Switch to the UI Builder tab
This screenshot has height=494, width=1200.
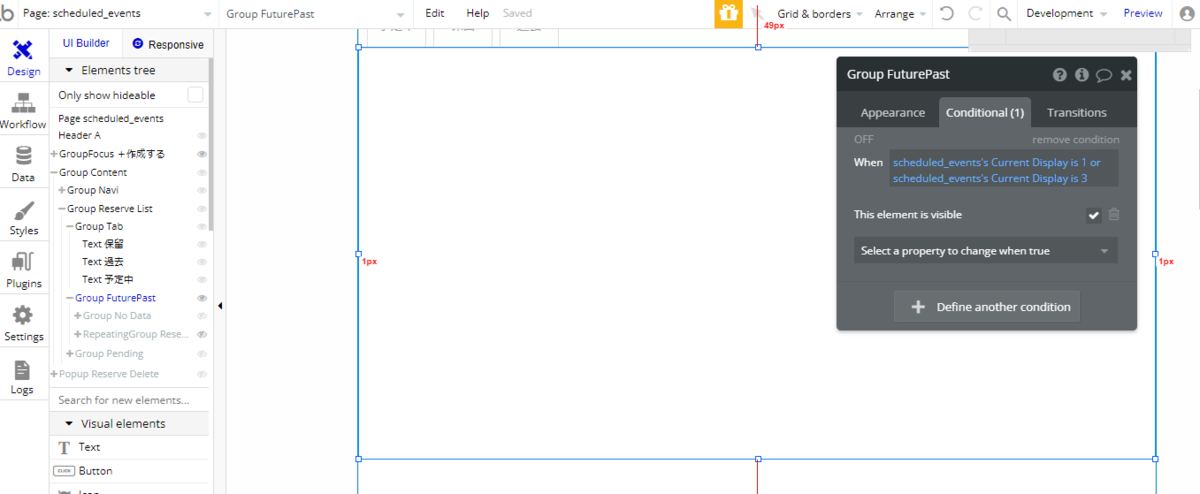coord(86,44)
